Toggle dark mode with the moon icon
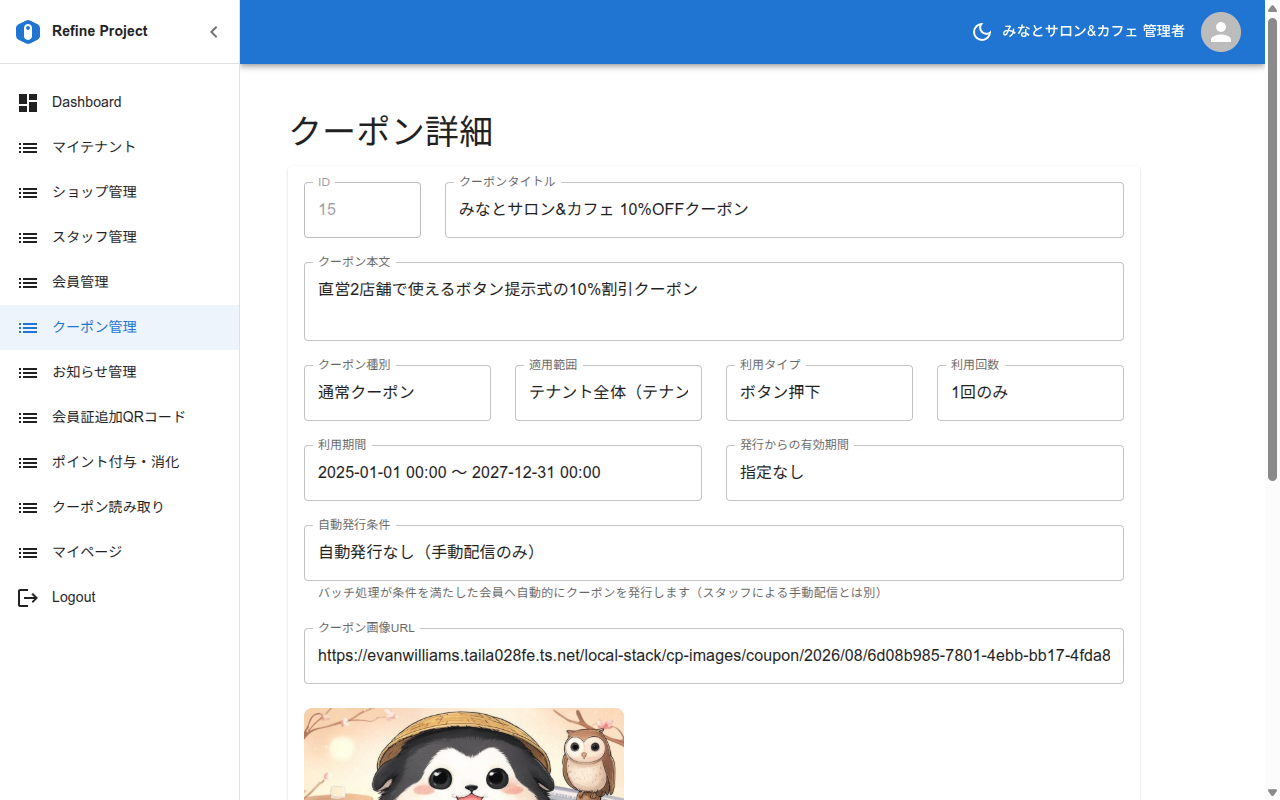The height and width of the screenshot is (800, 1280). pos(982,32)
